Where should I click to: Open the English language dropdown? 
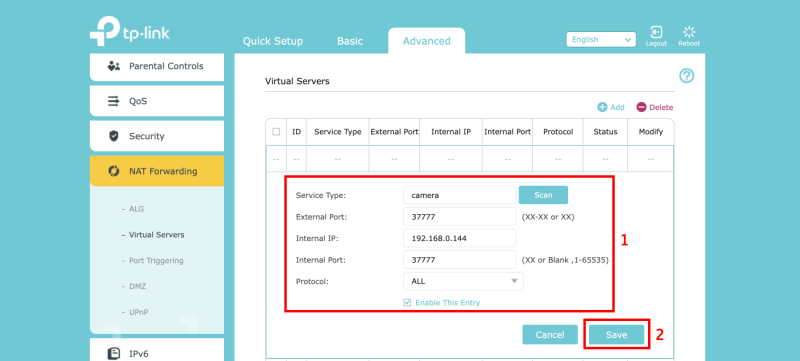tap(601, 39)
